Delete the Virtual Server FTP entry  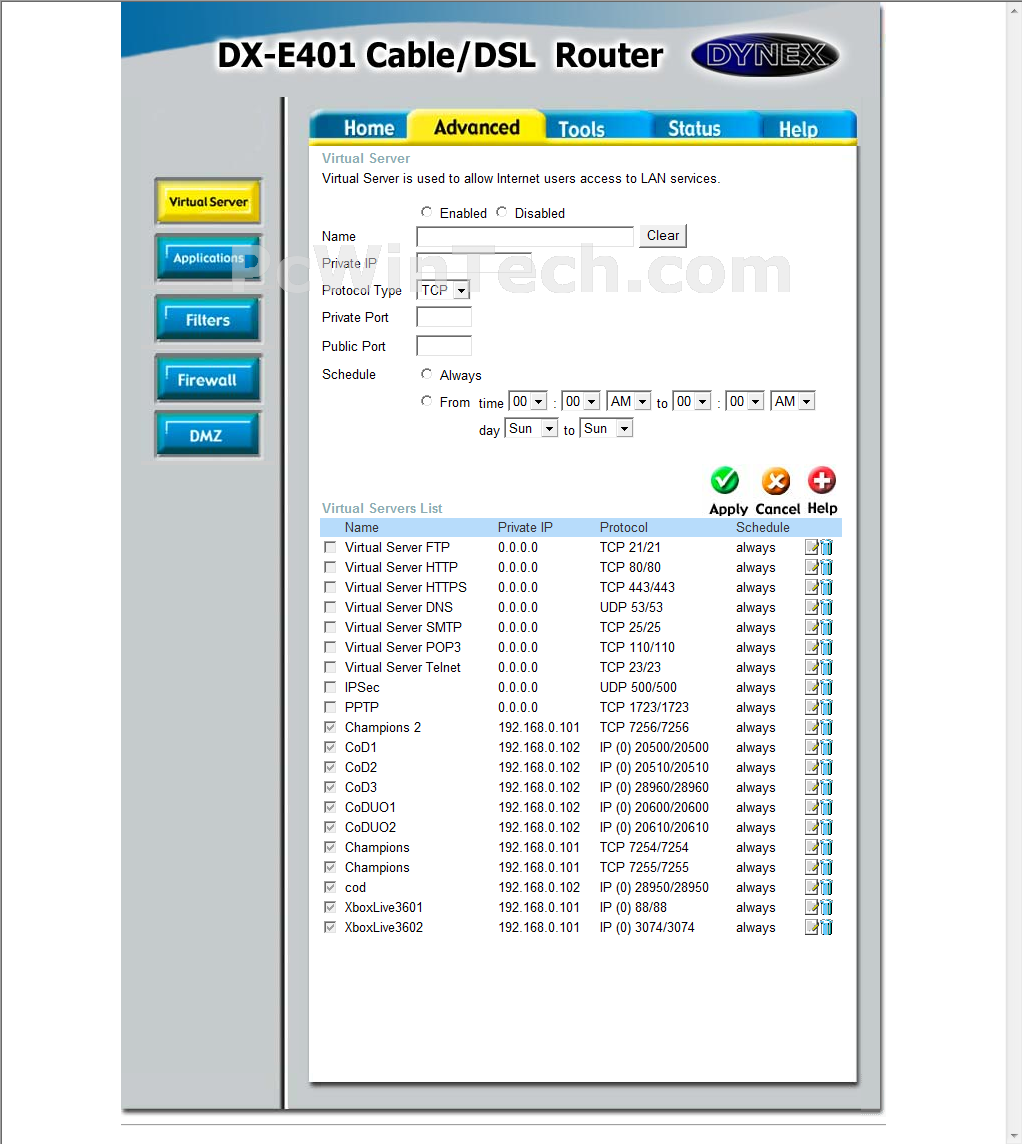pos(826,547)
